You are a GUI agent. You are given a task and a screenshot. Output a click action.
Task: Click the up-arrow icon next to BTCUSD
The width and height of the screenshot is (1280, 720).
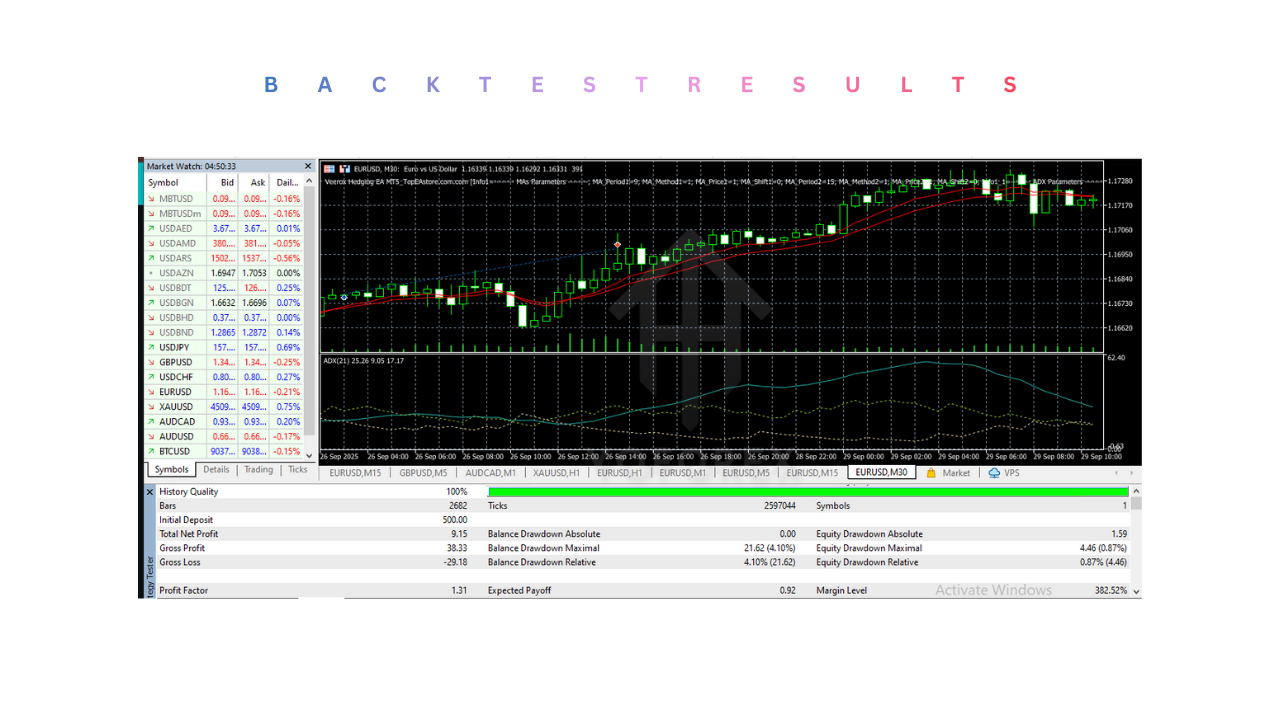151,452
